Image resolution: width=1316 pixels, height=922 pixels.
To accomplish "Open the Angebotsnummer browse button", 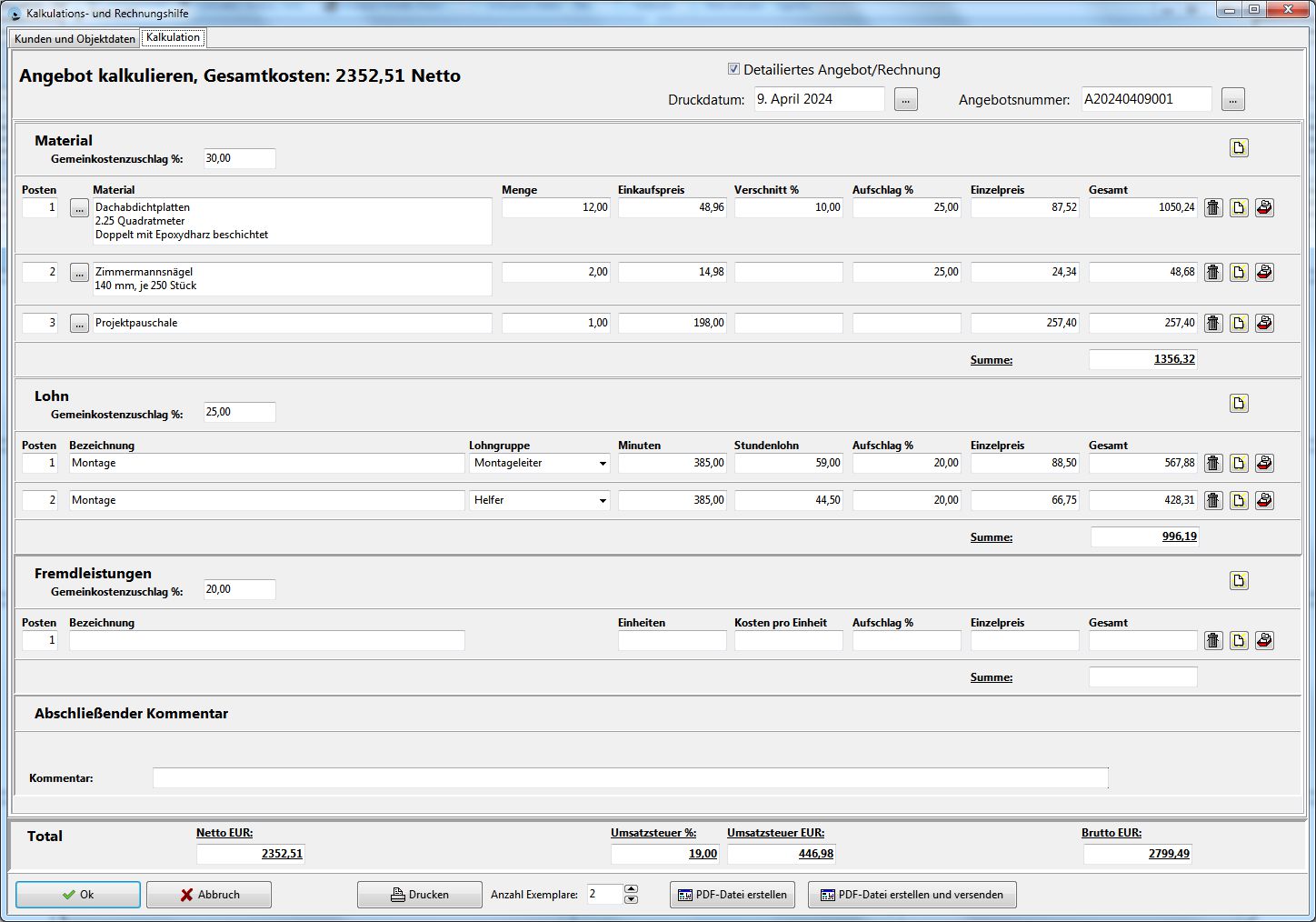I will 1232,99.
